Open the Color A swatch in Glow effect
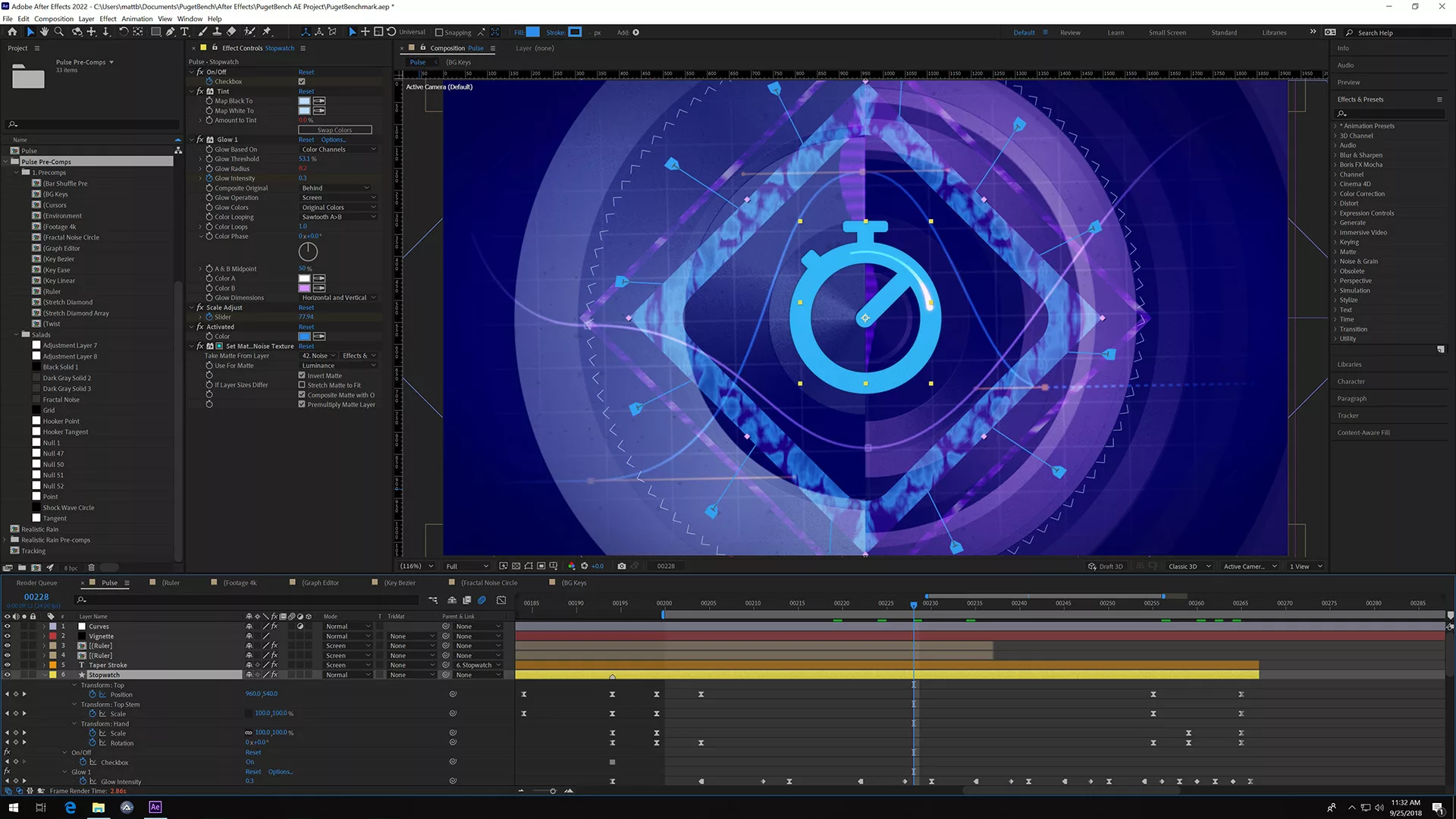1456x819 pixels. coord(305,278)
